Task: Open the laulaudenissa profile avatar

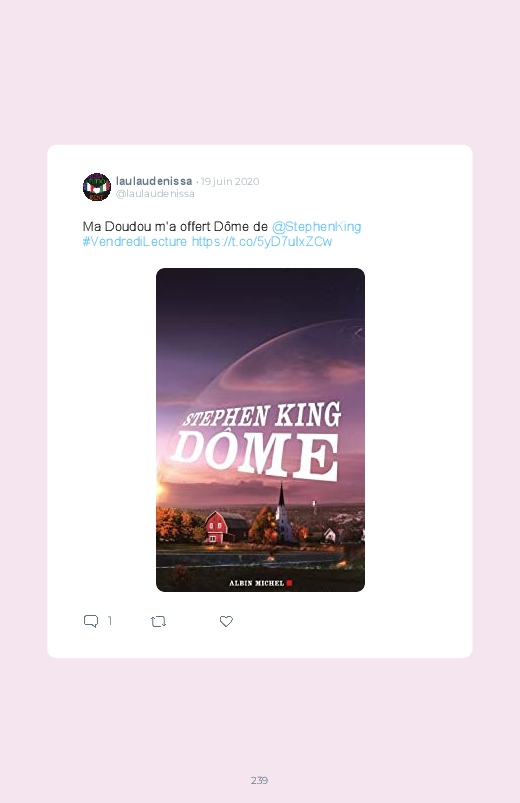Action: pyautogui.click(x=97, y=187)
